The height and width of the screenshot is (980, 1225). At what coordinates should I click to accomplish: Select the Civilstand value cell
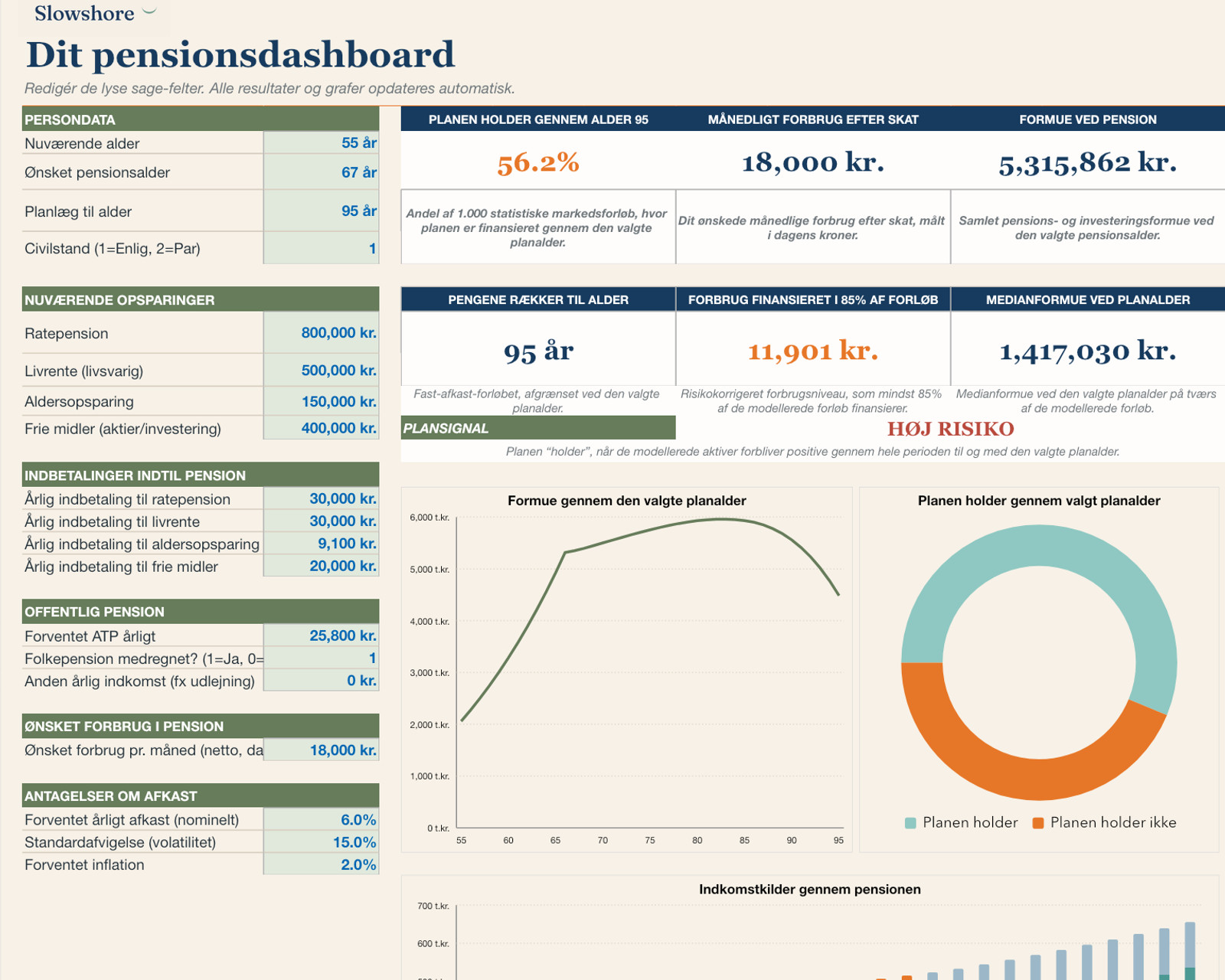(x=322, y=248)
